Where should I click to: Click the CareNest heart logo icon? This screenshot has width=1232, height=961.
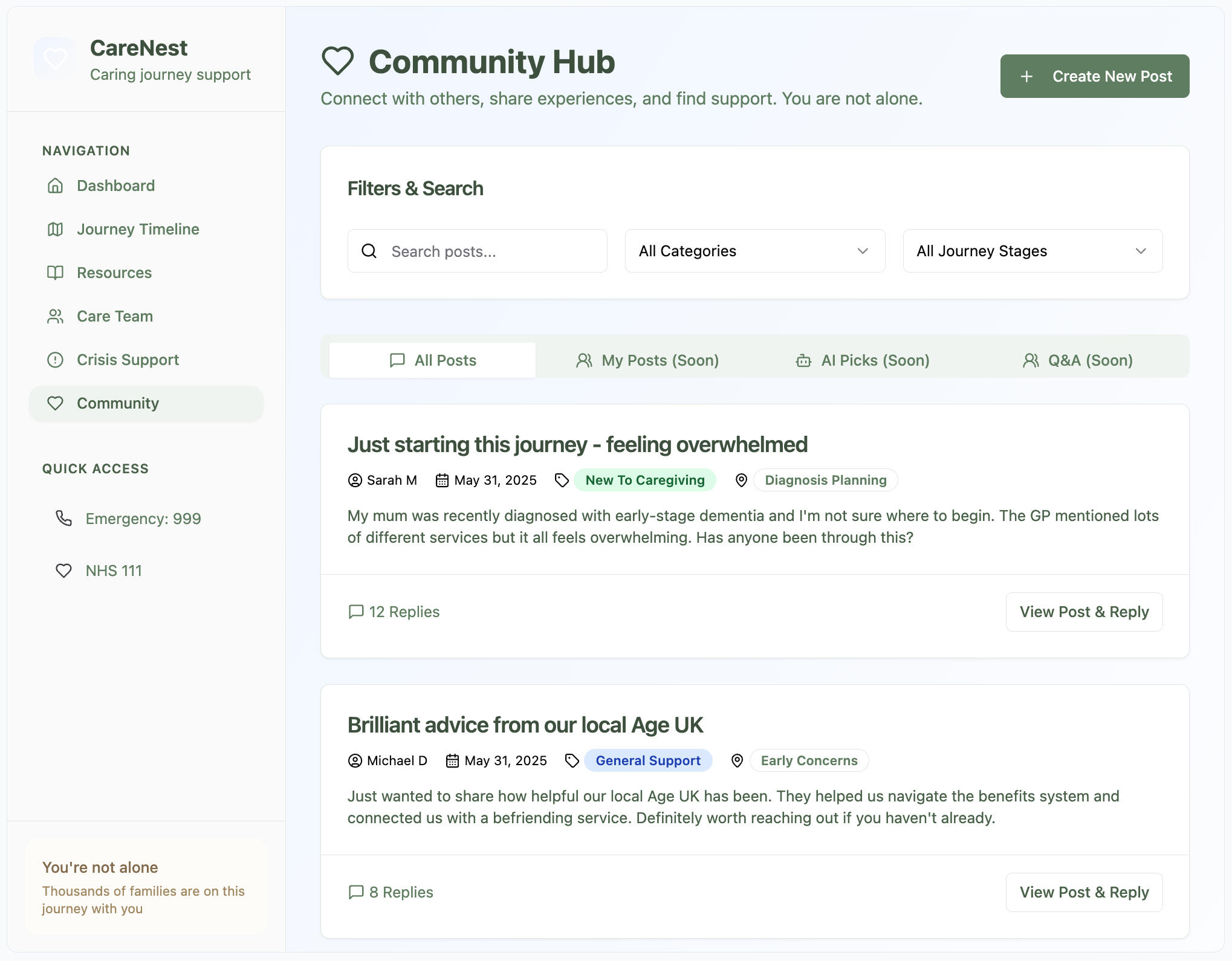(x=55, y=59)
